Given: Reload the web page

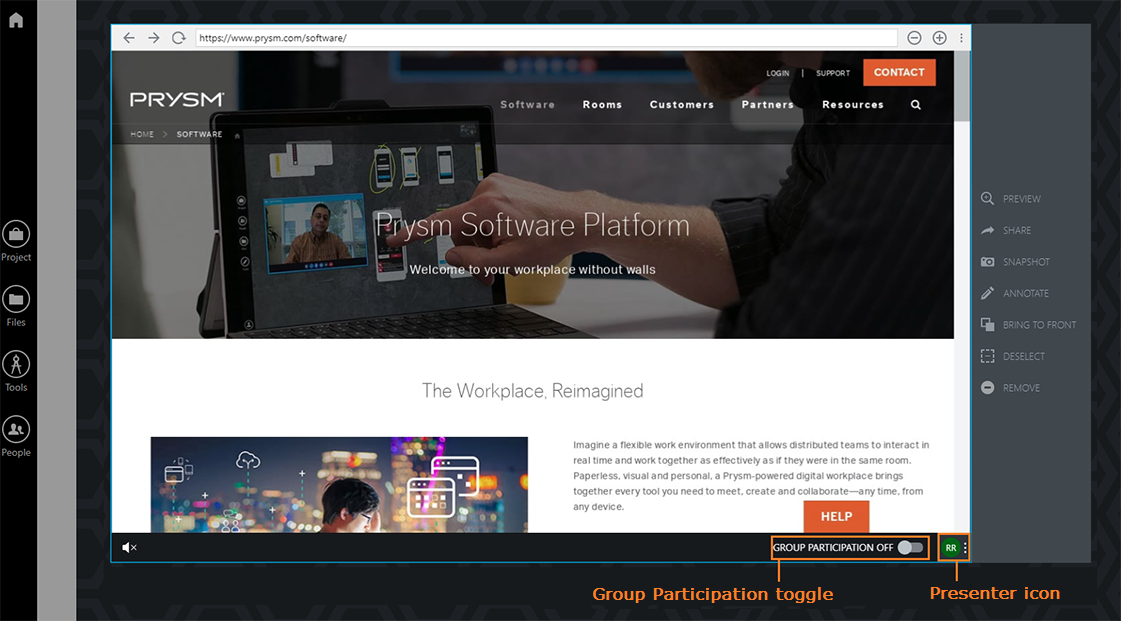Looking at the screenshot, I should click(x=179, y=38).
